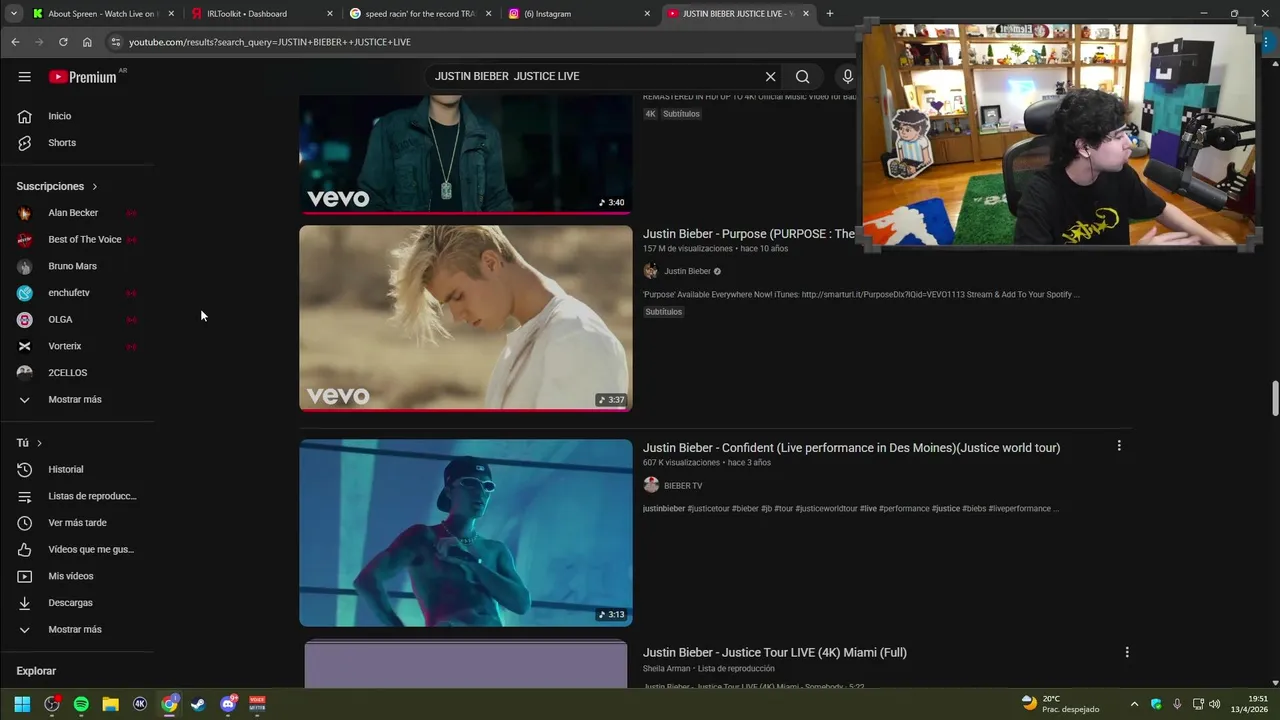Open volume control in system tray

(x=1214, y=704)
